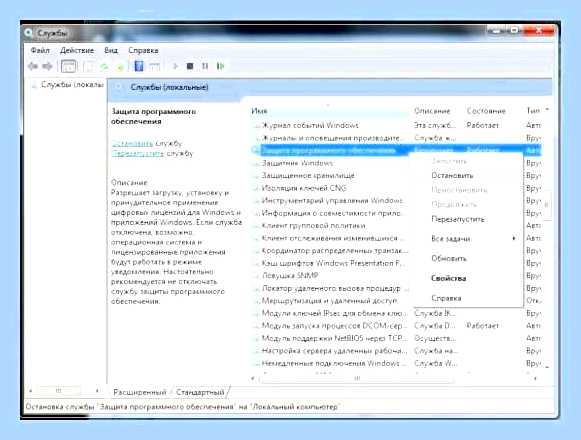Select Координатор распределенных транзакций row

click(334, 251)
